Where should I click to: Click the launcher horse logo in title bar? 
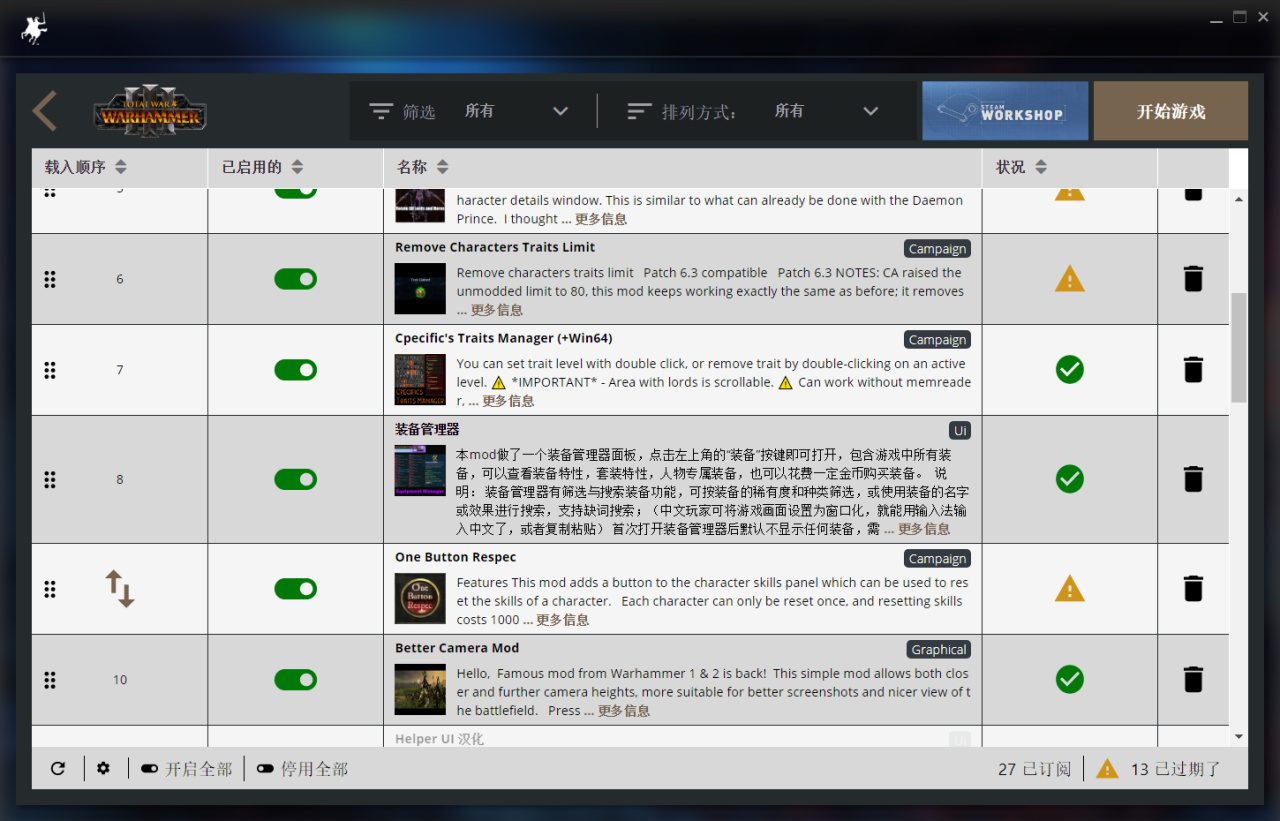point(34,29)
